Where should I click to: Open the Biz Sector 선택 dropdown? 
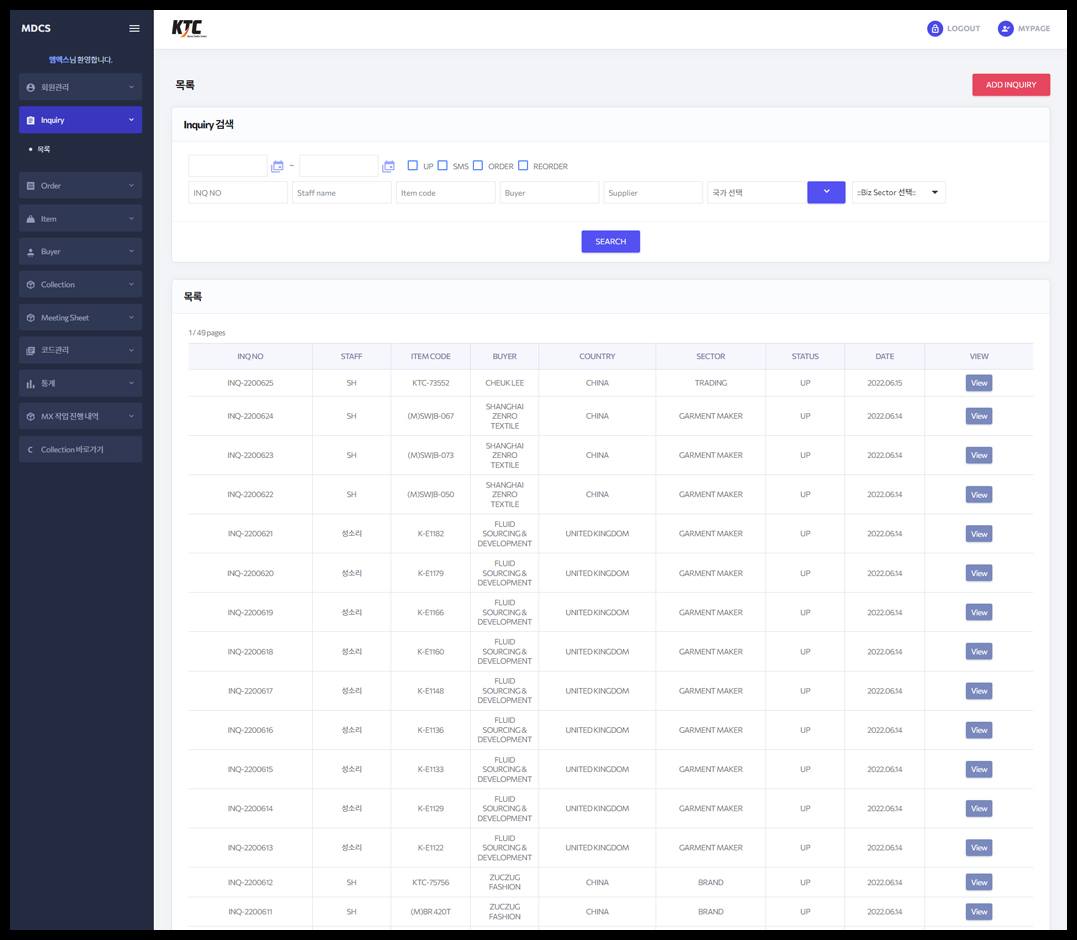(898, 192)
